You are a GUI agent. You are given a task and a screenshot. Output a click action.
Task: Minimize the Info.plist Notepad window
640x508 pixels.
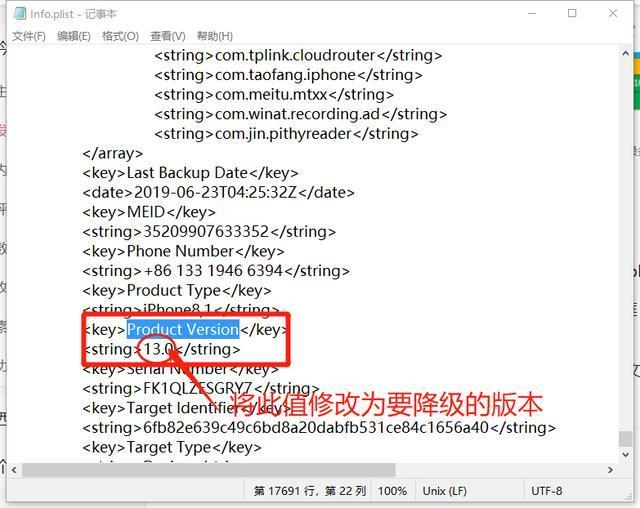[532, 13]
